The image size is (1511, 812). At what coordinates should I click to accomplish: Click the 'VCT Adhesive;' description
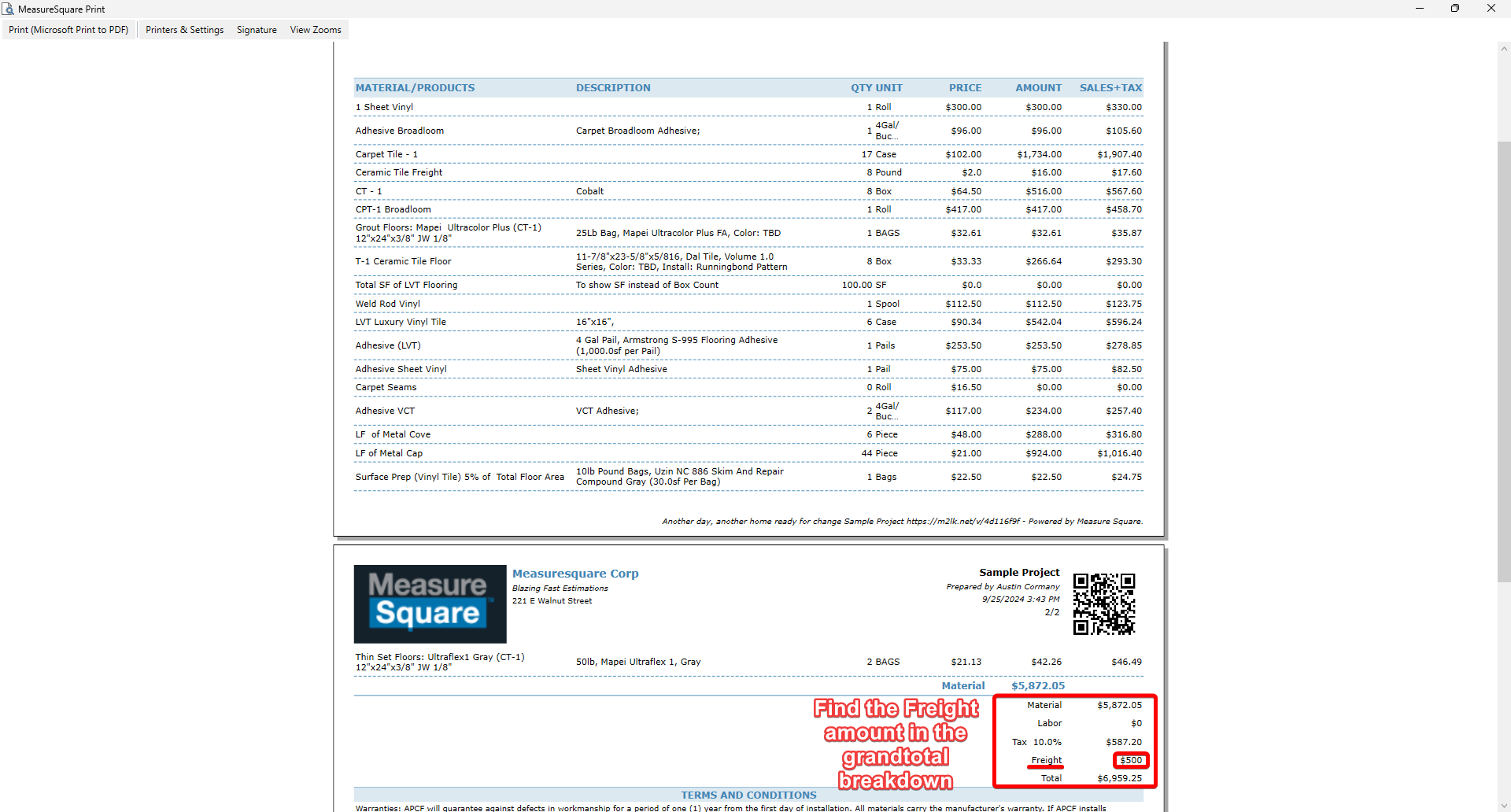pyautogui.click(x=607, y=411)
